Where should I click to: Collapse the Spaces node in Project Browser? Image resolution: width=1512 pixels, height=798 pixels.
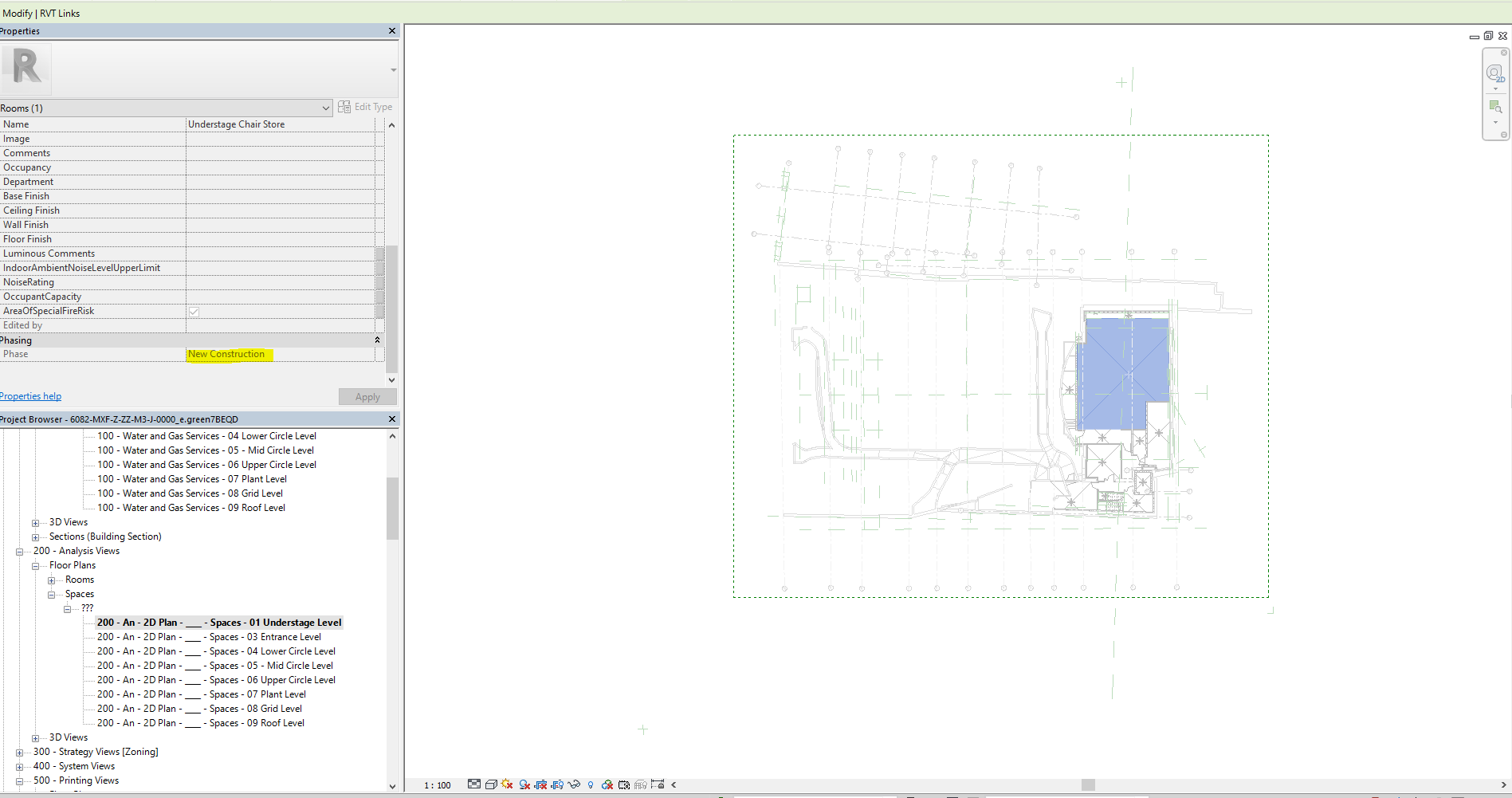point(52,594)
